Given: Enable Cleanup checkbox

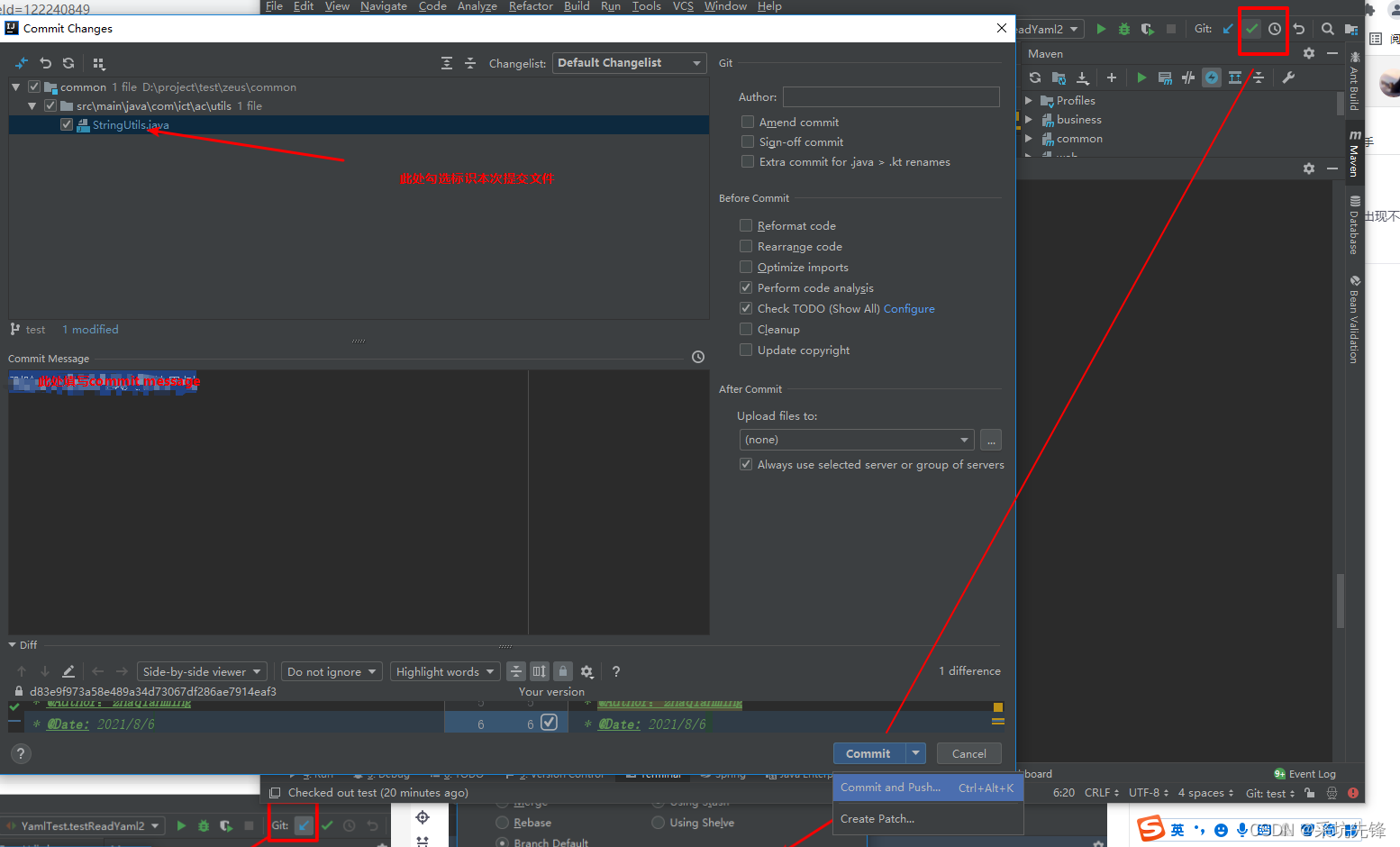Looking at the screenshot, I should point(746,329).
